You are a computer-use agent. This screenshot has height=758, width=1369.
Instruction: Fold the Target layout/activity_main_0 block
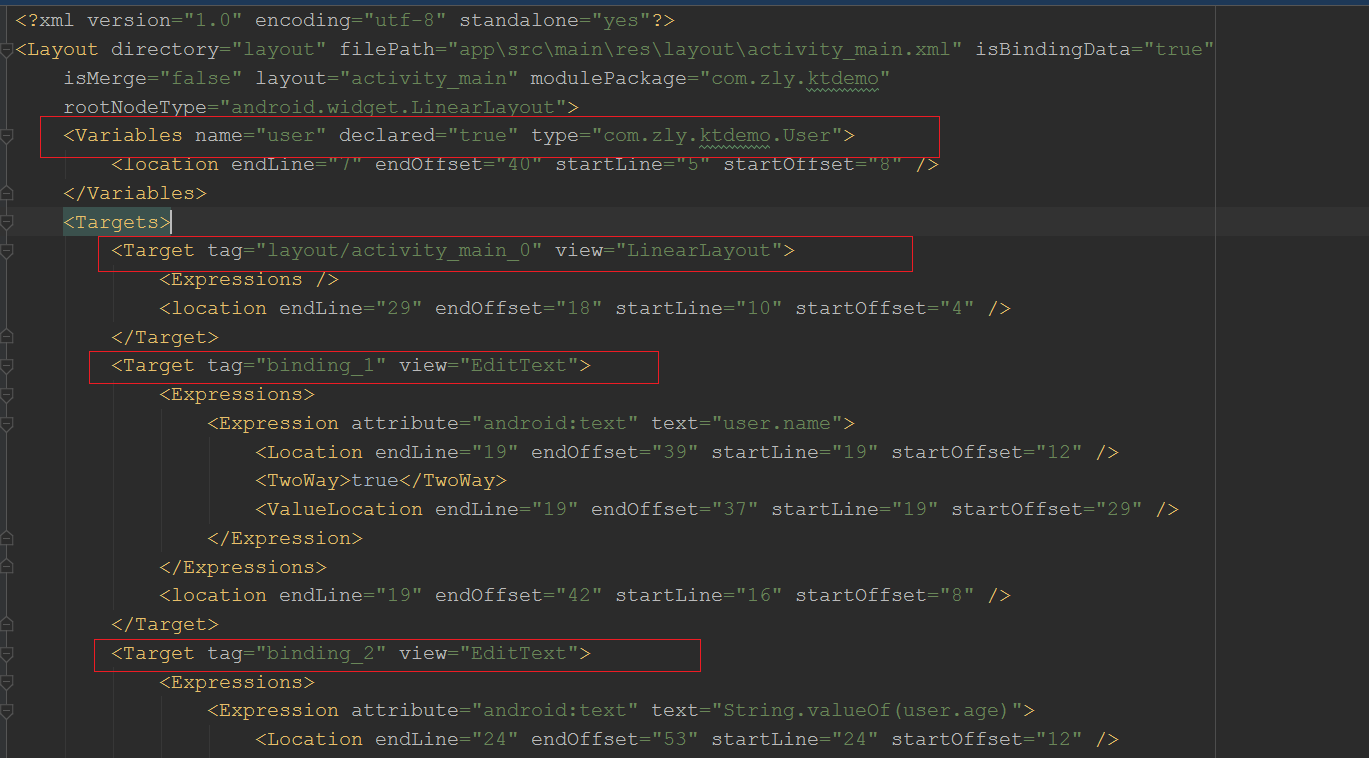[x=6, y=250]
